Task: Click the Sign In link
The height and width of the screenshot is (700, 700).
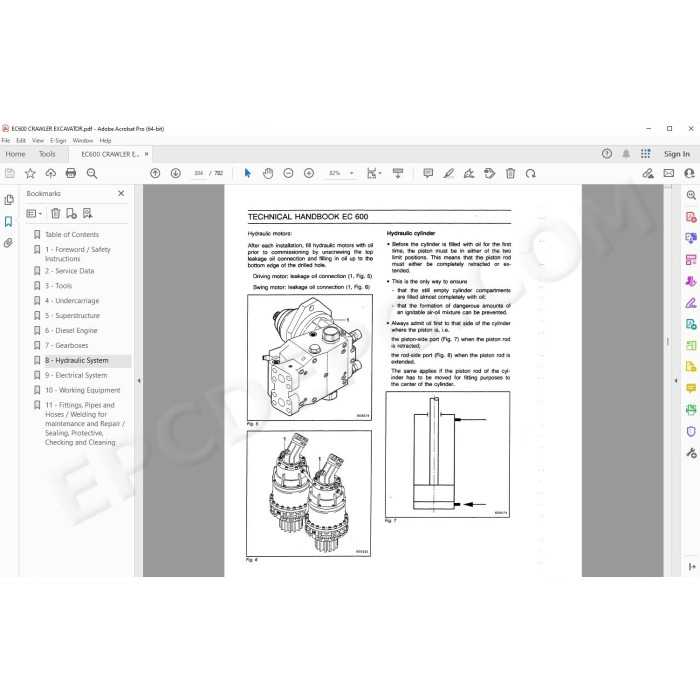Action: point(677,154)
